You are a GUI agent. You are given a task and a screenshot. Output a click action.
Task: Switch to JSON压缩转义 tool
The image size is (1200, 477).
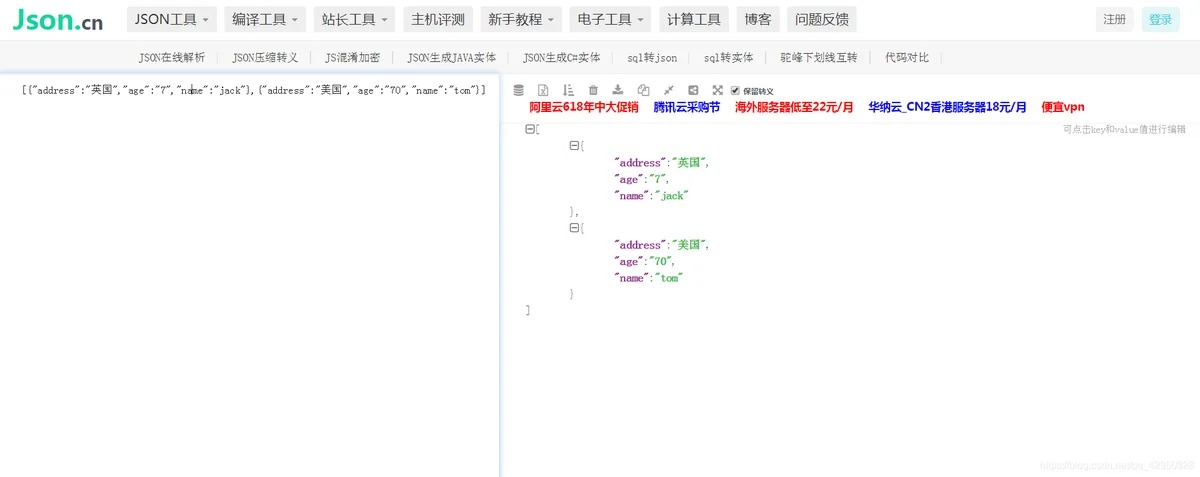coord(265,58)
